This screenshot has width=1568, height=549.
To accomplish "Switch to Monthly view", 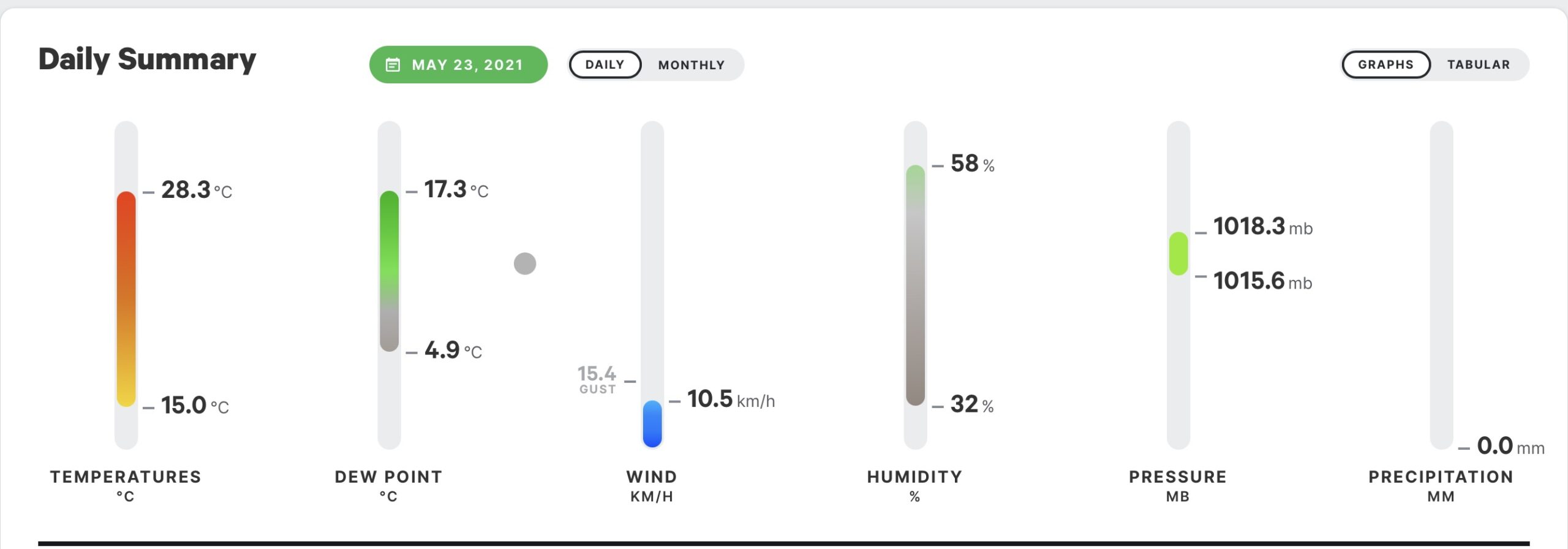I will pyautogui.click(x=692, y=64).
